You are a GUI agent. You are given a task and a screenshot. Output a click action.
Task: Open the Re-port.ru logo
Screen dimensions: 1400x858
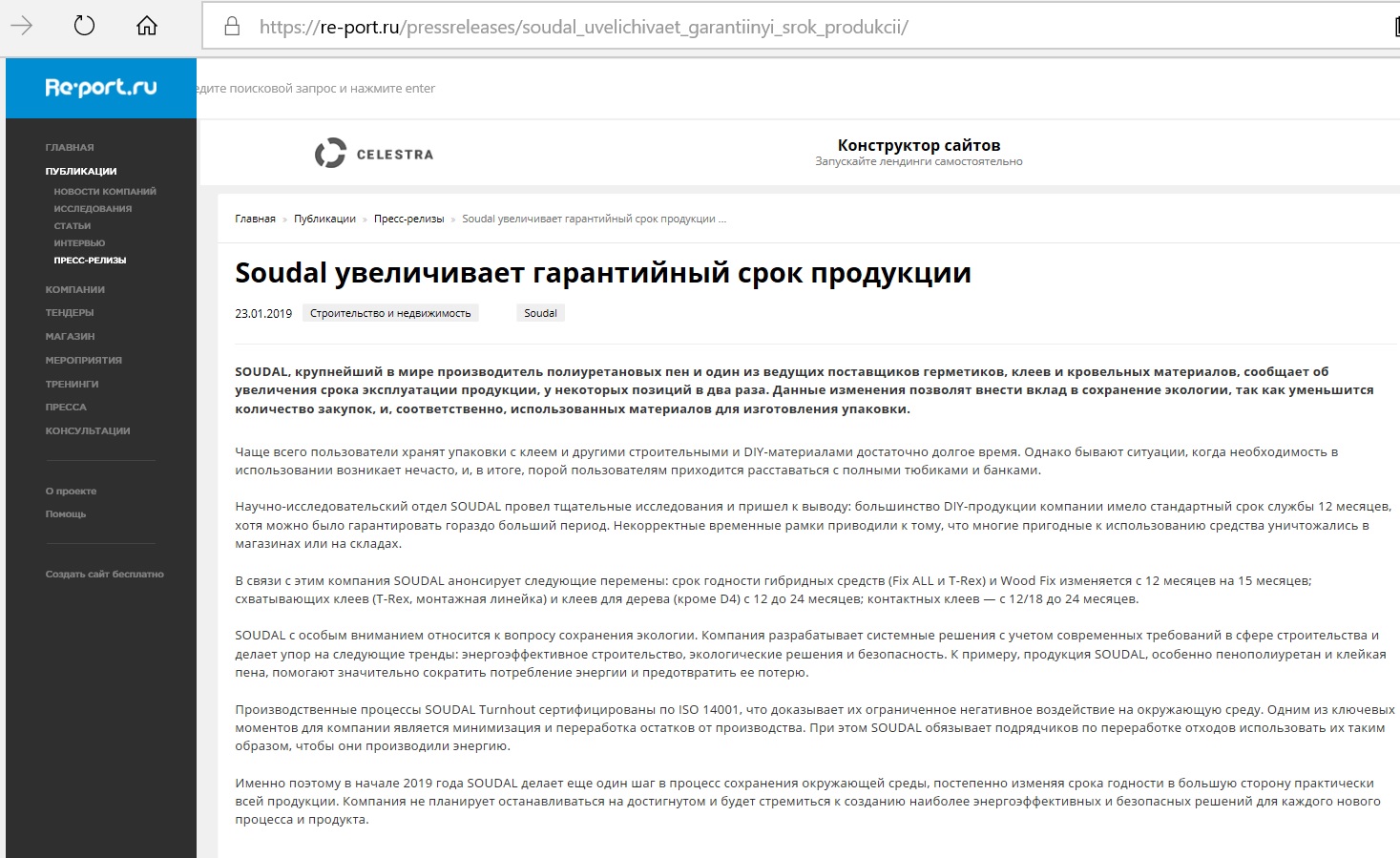pos(101,88)
